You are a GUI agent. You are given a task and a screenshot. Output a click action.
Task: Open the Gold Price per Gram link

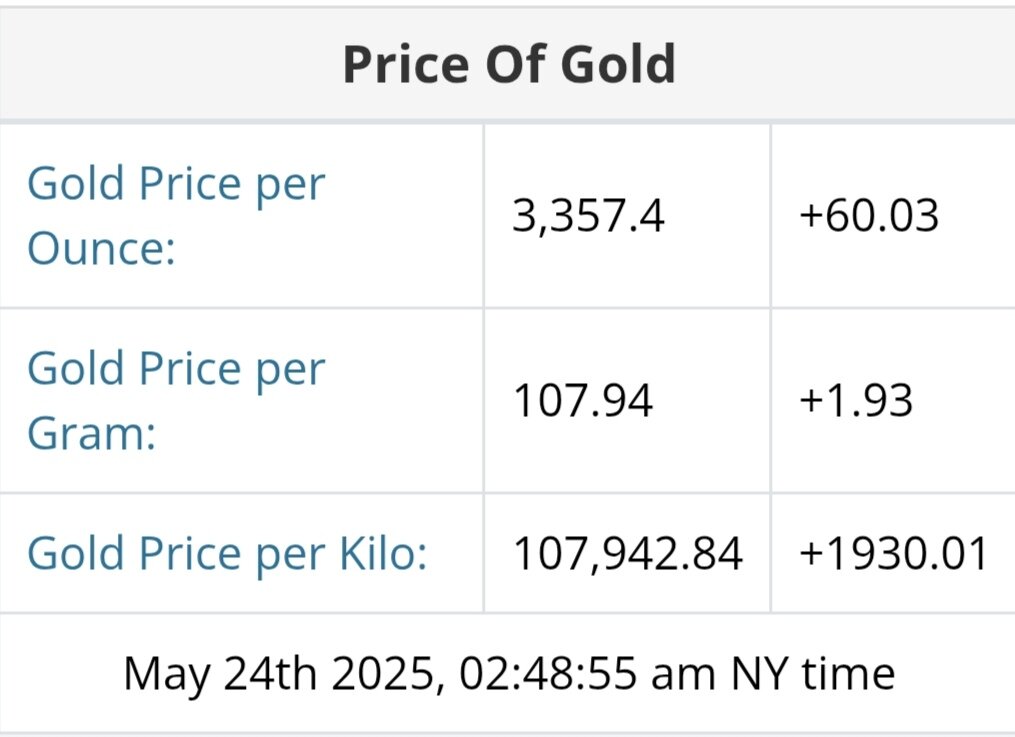click(176, 400)
